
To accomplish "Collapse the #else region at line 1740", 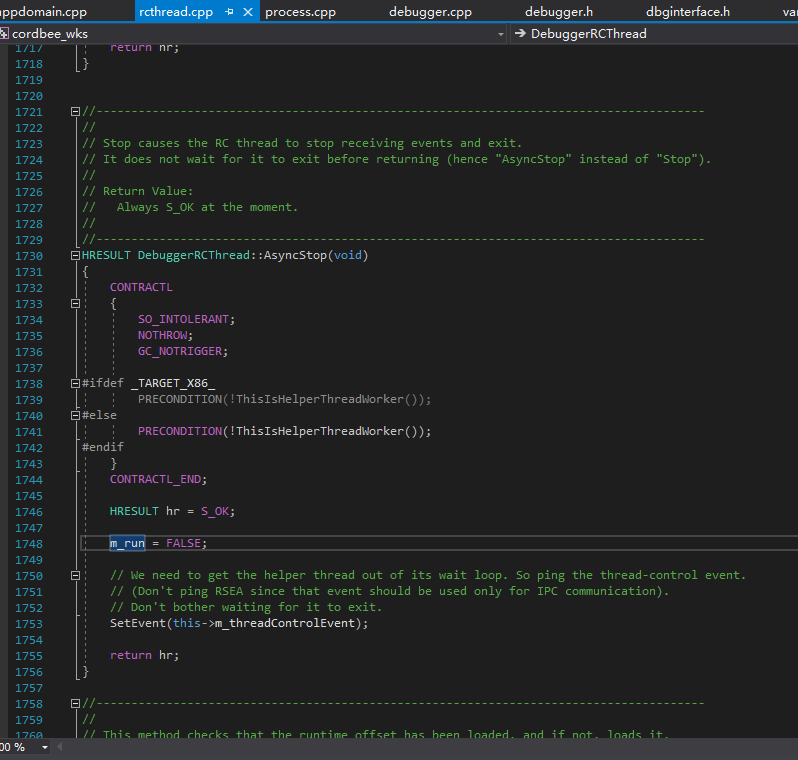I will (x=75, y=416).
